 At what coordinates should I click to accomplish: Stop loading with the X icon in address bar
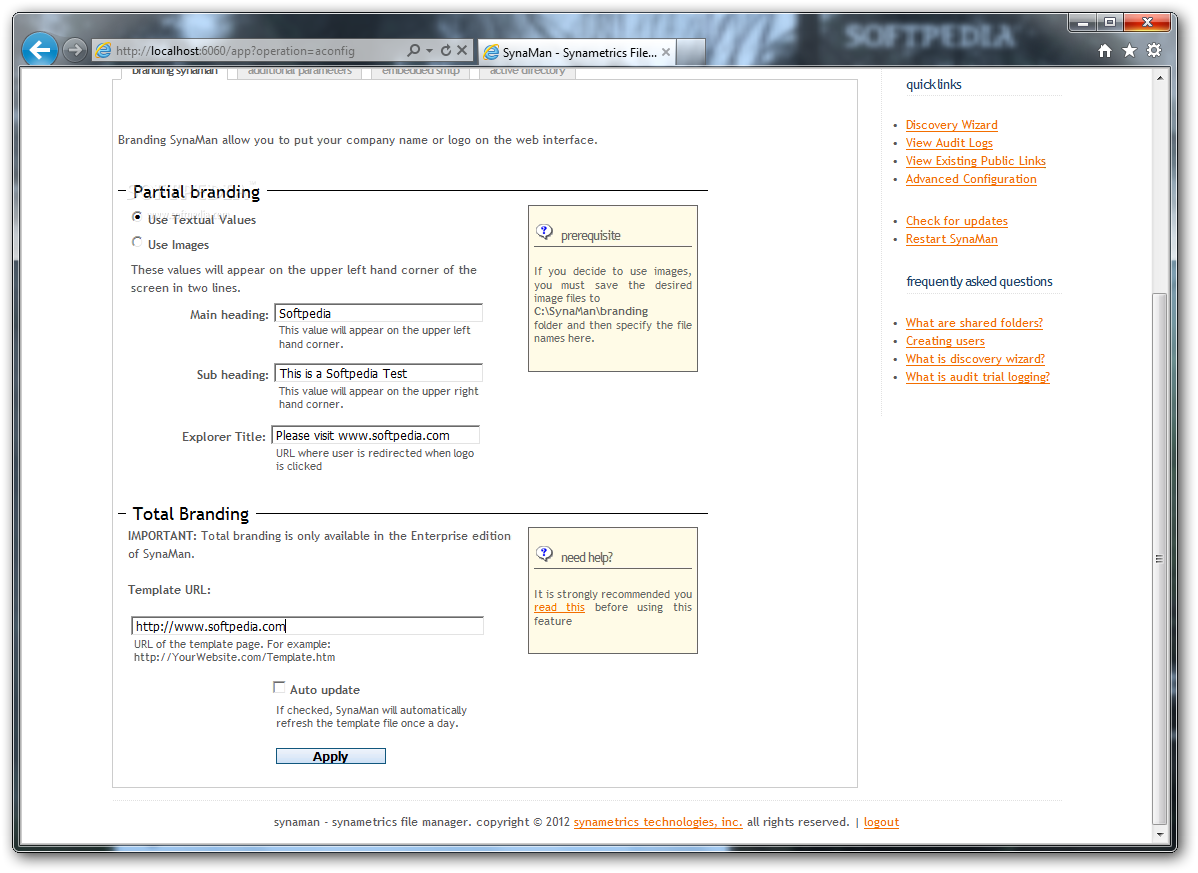click(x=462, y=50)
